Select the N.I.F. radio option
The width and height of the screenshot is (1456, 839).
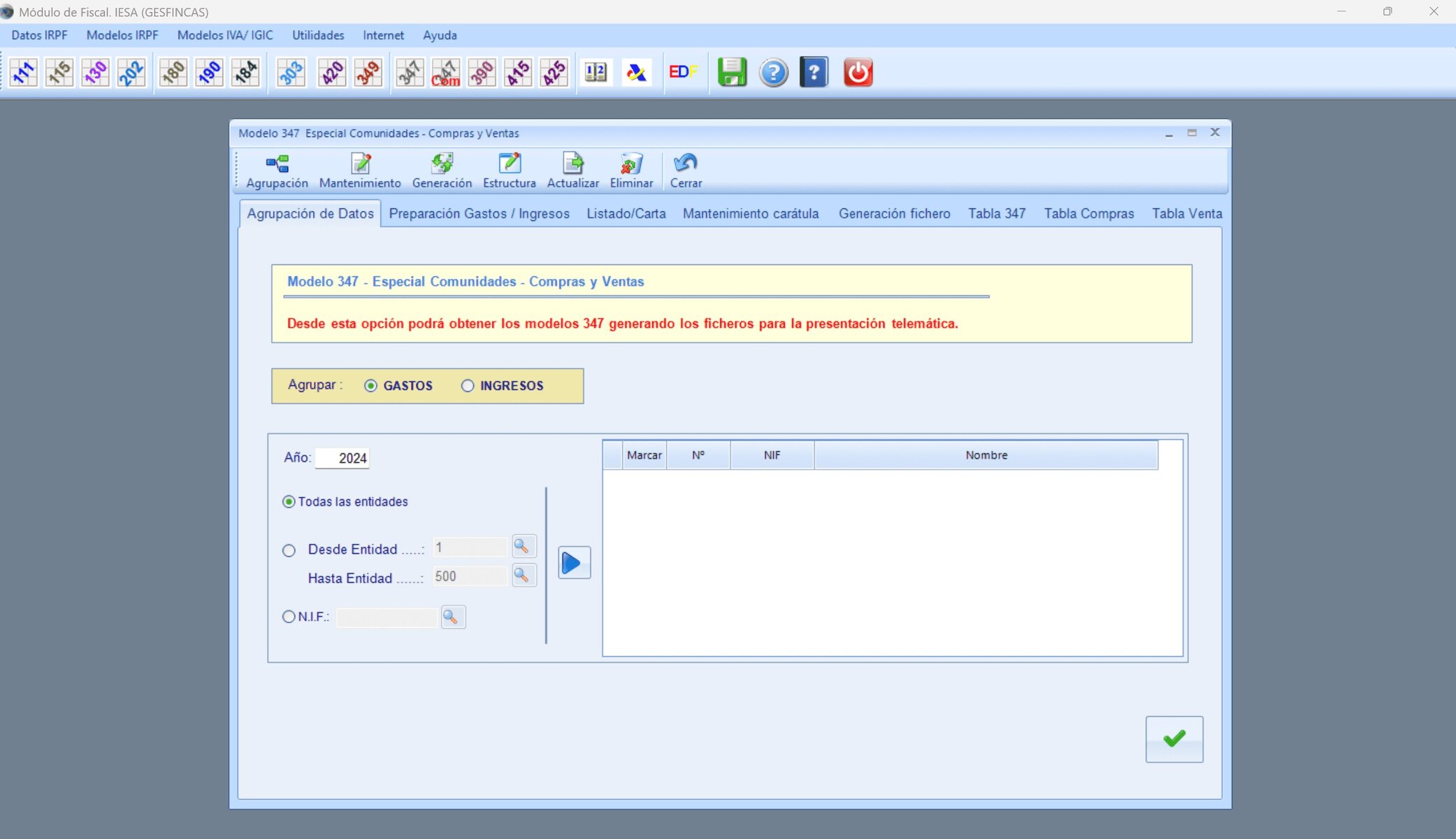[289, 617]
